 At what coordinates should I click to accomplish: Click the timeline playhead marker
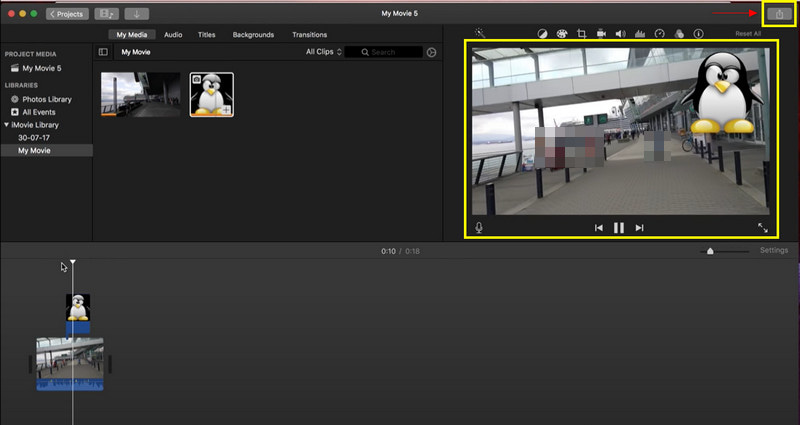pos(73,262)
